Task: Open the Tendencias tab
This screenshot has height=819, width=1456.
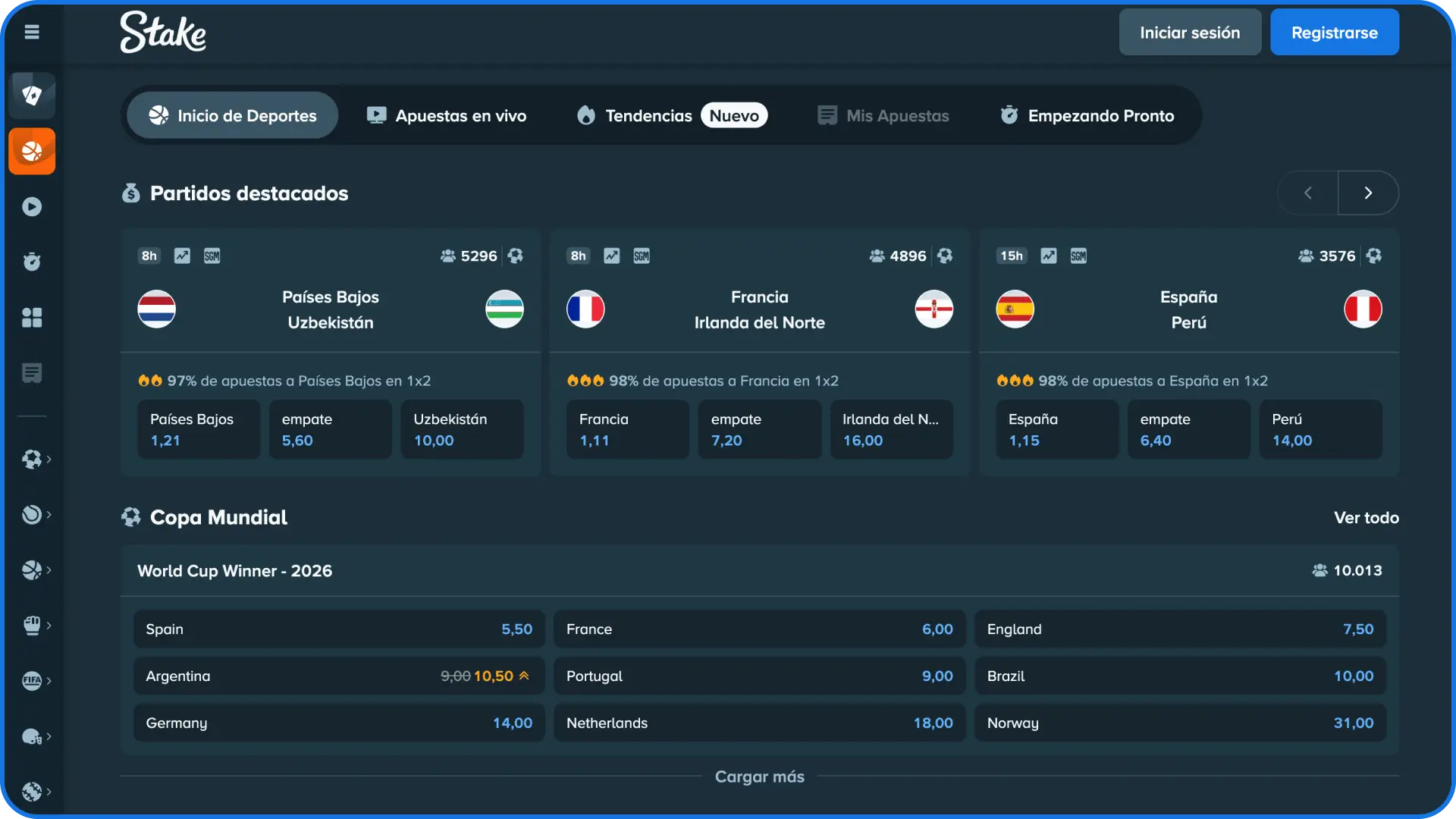Action: pos(672,115)
